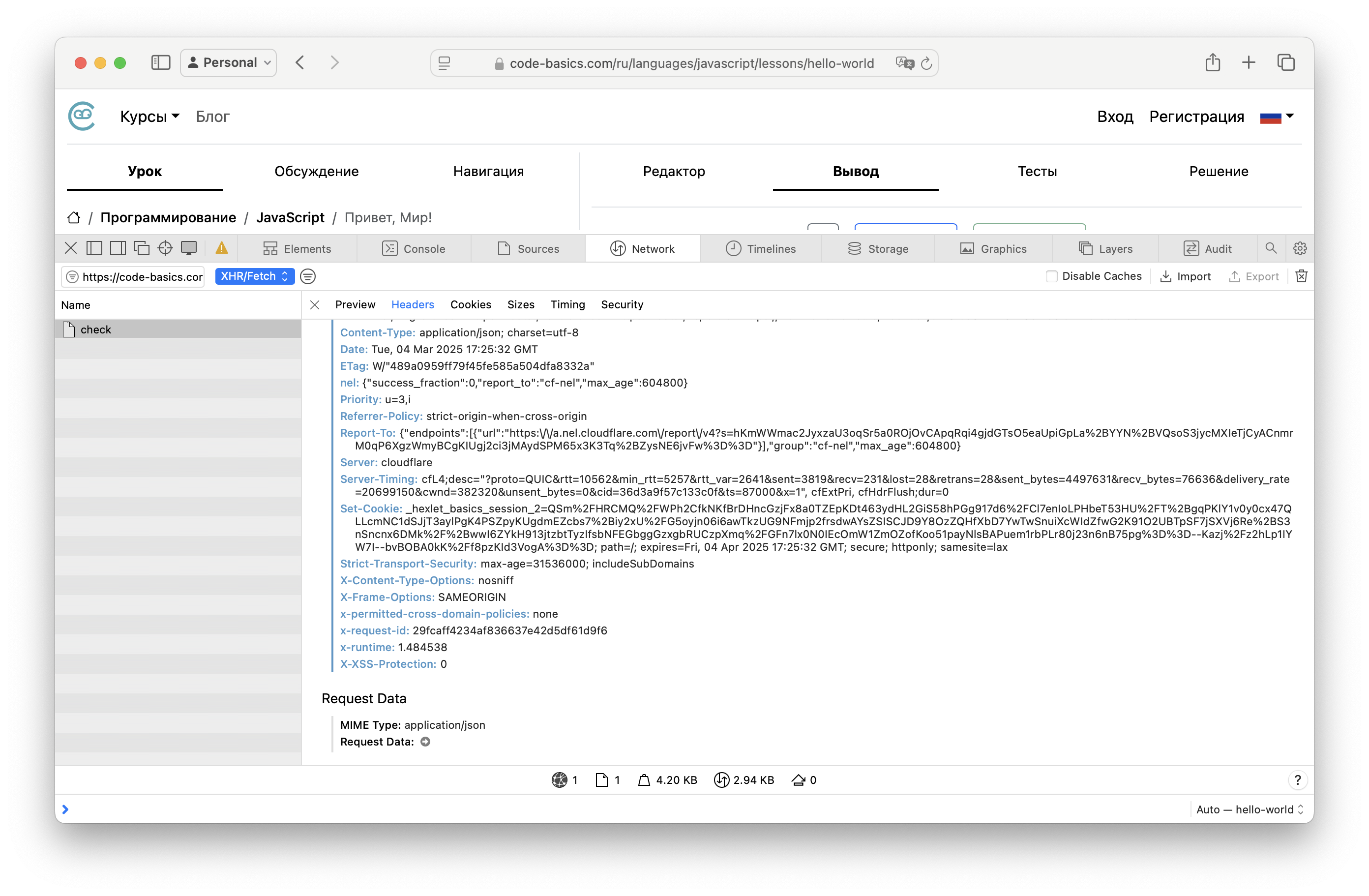
Task: Dock inspector to the right side
Action: [118, 248]
